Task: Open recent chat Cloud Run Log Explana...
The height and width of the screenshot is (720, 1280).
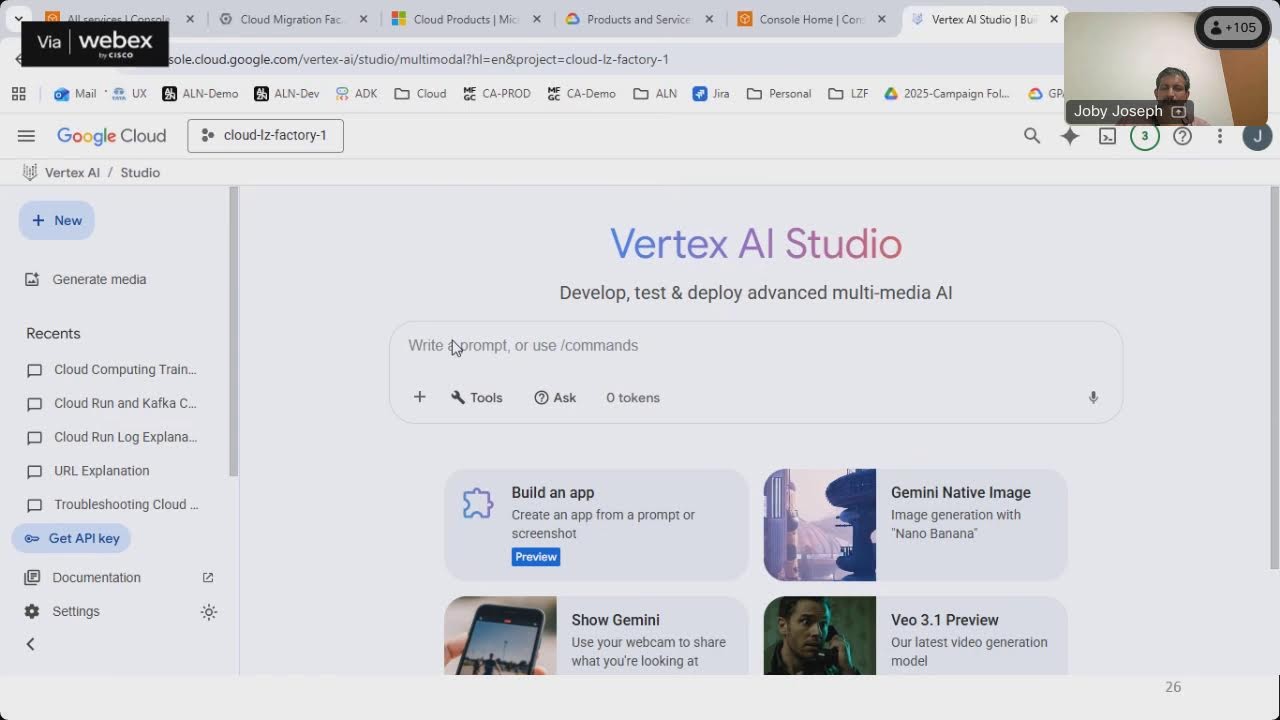Action: (x=112, y=437)
